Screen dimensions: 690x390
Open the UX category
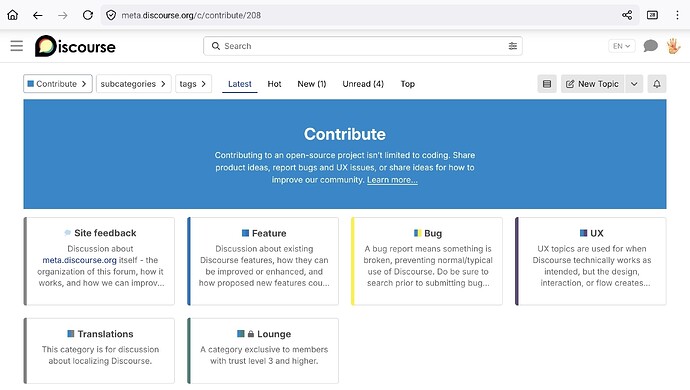pyautogui.click(x=597, y=233)
